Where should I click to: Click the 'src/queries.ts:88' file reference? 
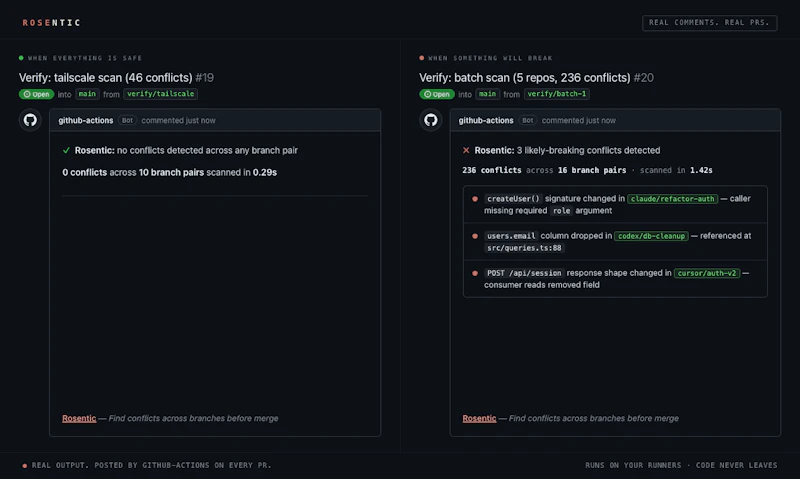pyautogui.click(x=524, y=248)
